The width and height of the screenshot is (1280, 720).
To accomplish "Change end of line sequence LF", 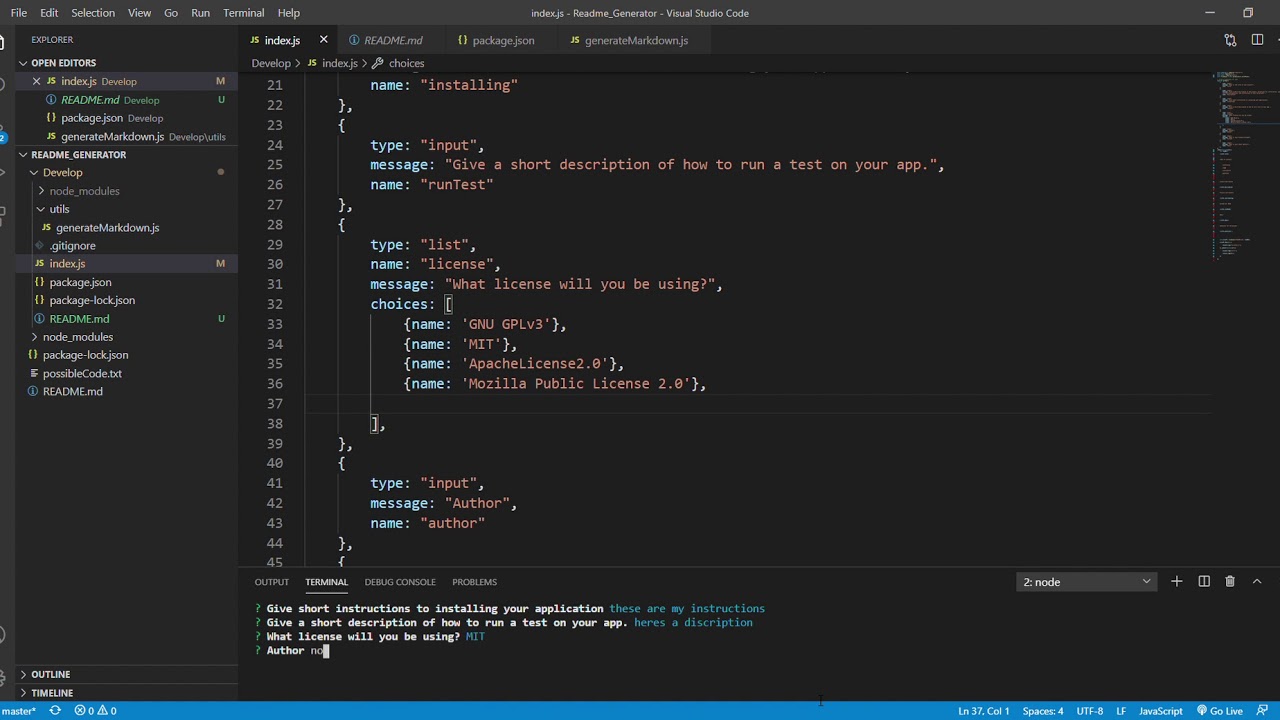I will (1121, 711).
